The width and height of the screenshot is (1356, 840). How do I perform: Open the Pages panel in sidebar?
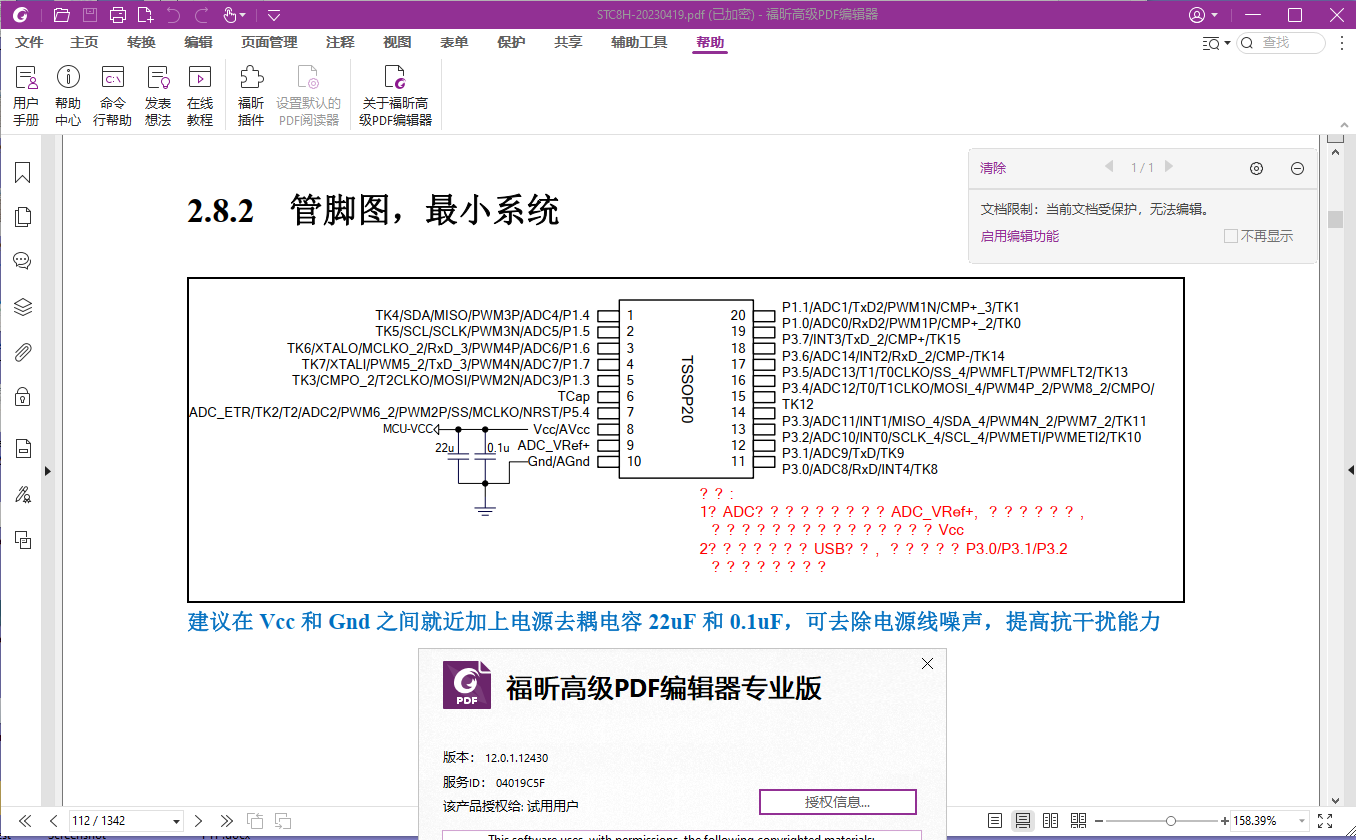click(23, 217)
